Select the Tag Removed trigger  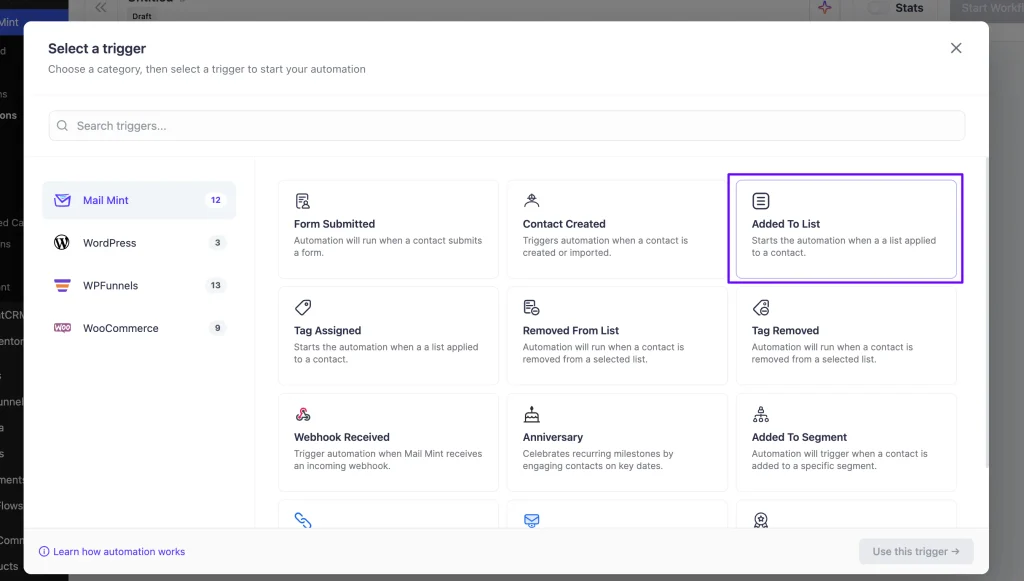point(846,336)
